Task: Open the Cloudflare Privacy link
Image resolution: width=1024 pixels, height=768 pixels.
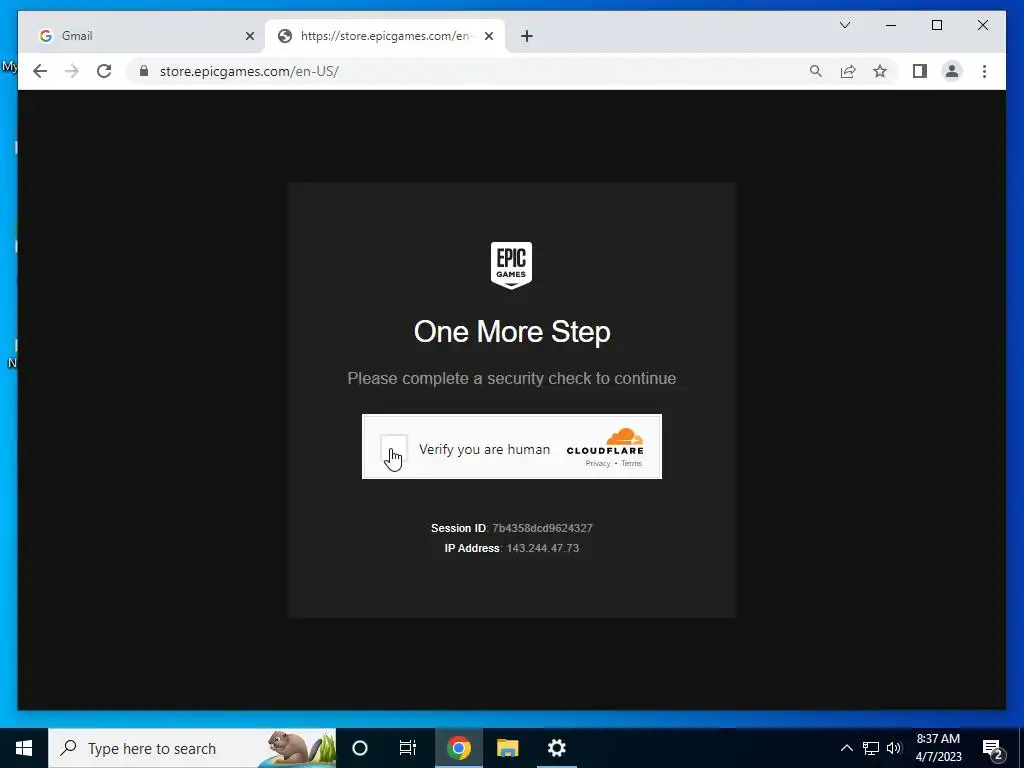Action: (x=598, y=464)
